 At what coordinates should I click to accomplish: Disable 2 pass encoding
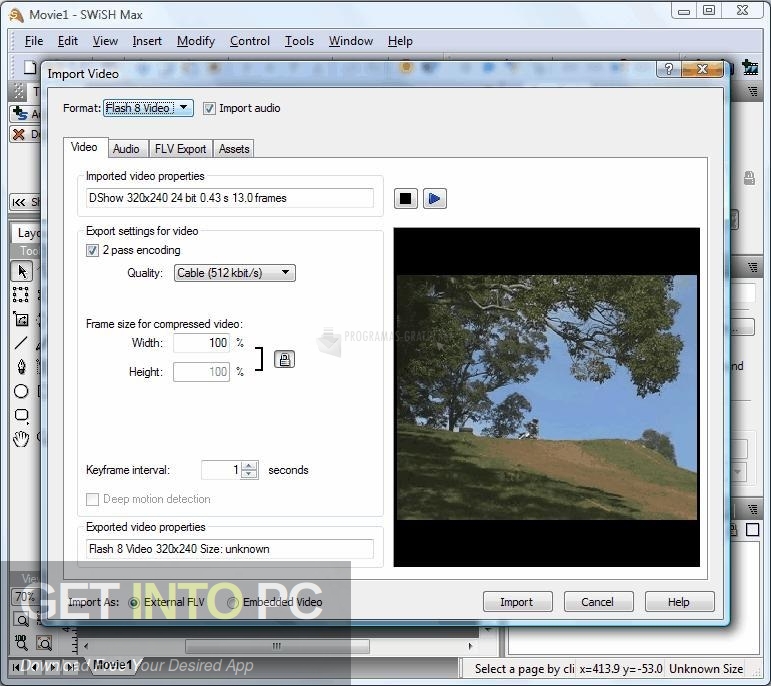tap(92, 250)
